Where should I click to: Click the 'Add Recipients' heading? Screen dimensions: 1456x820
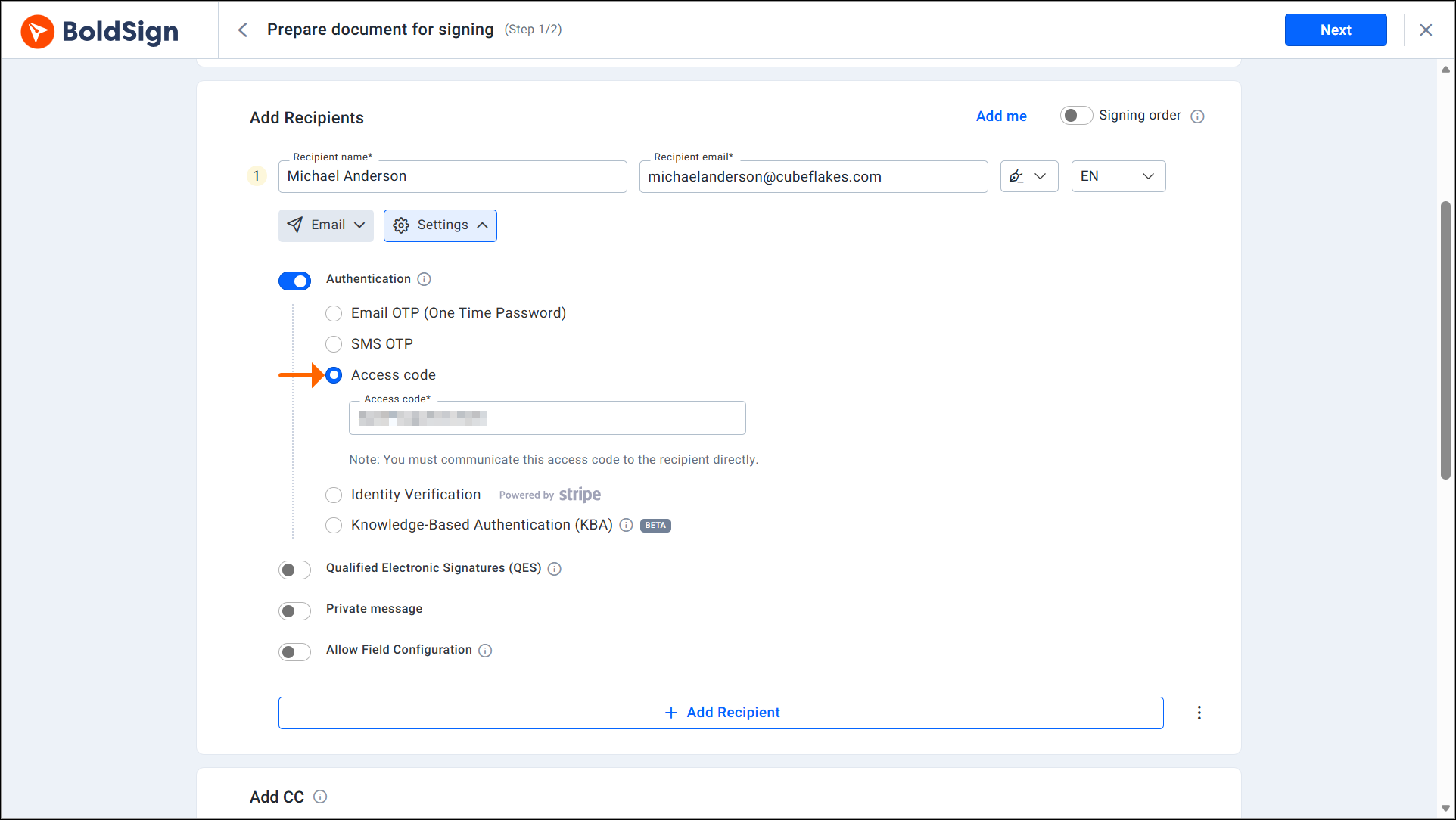pos(306,118)
